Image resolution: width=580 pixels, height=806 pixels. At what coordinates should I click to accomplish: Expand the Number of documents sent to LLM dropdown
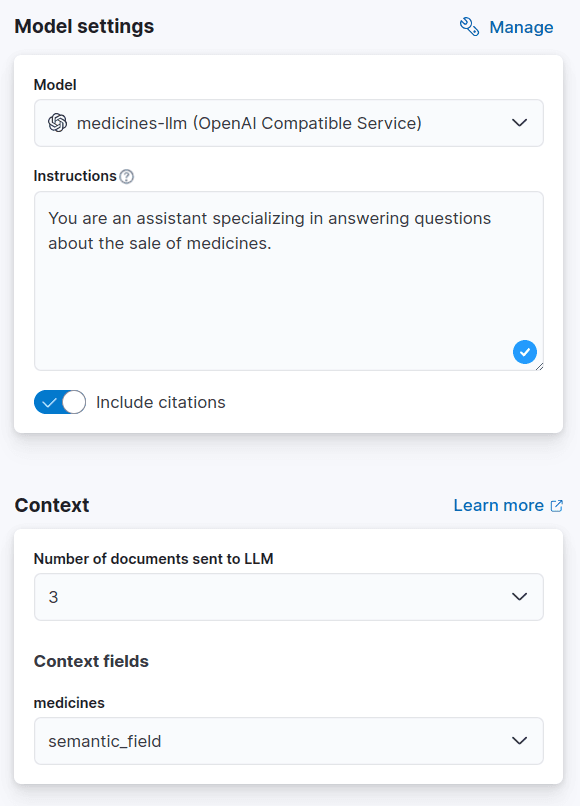289,596
